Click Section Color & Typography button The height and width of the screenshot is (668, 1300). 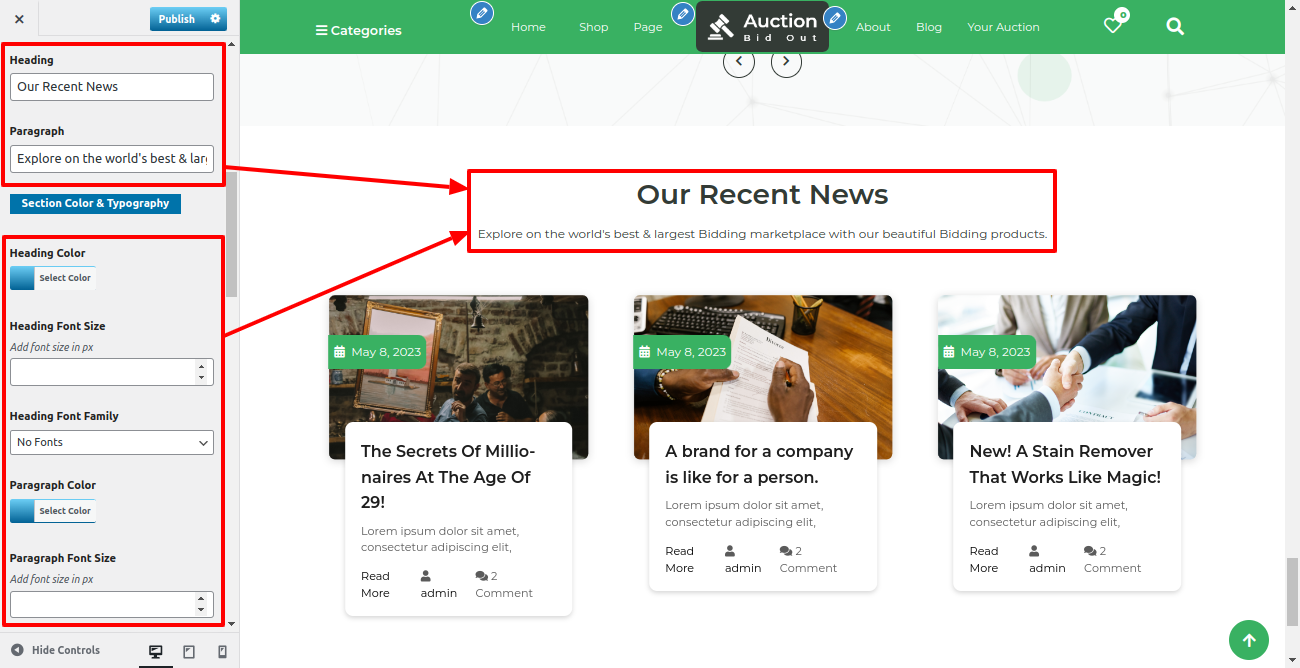[95, 203]
